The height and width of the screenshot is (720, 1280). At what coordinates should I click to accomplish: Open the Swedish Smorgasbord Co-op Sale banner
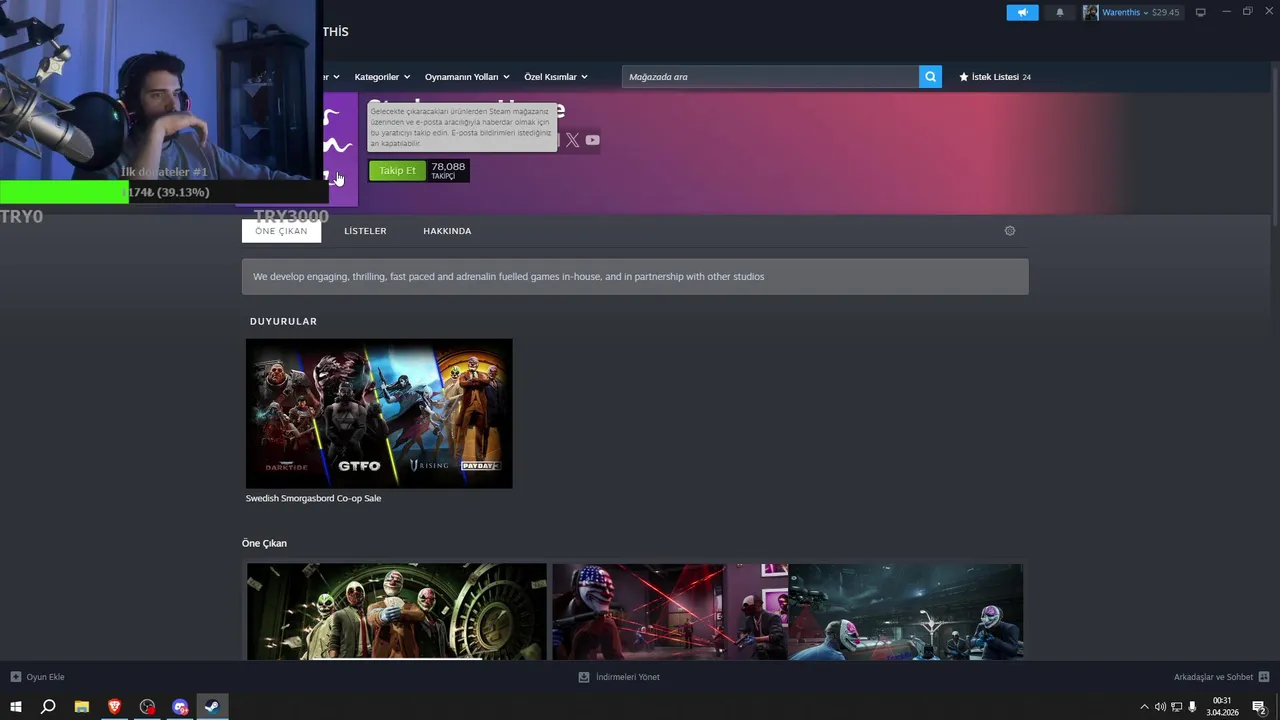379,413
